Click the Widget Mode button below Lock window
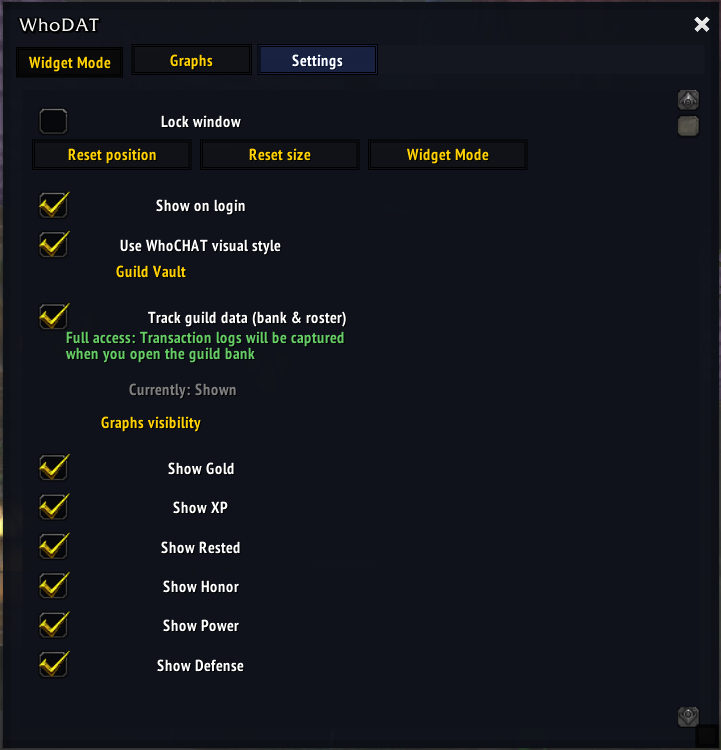721x750 pixels. pos(447,155)
